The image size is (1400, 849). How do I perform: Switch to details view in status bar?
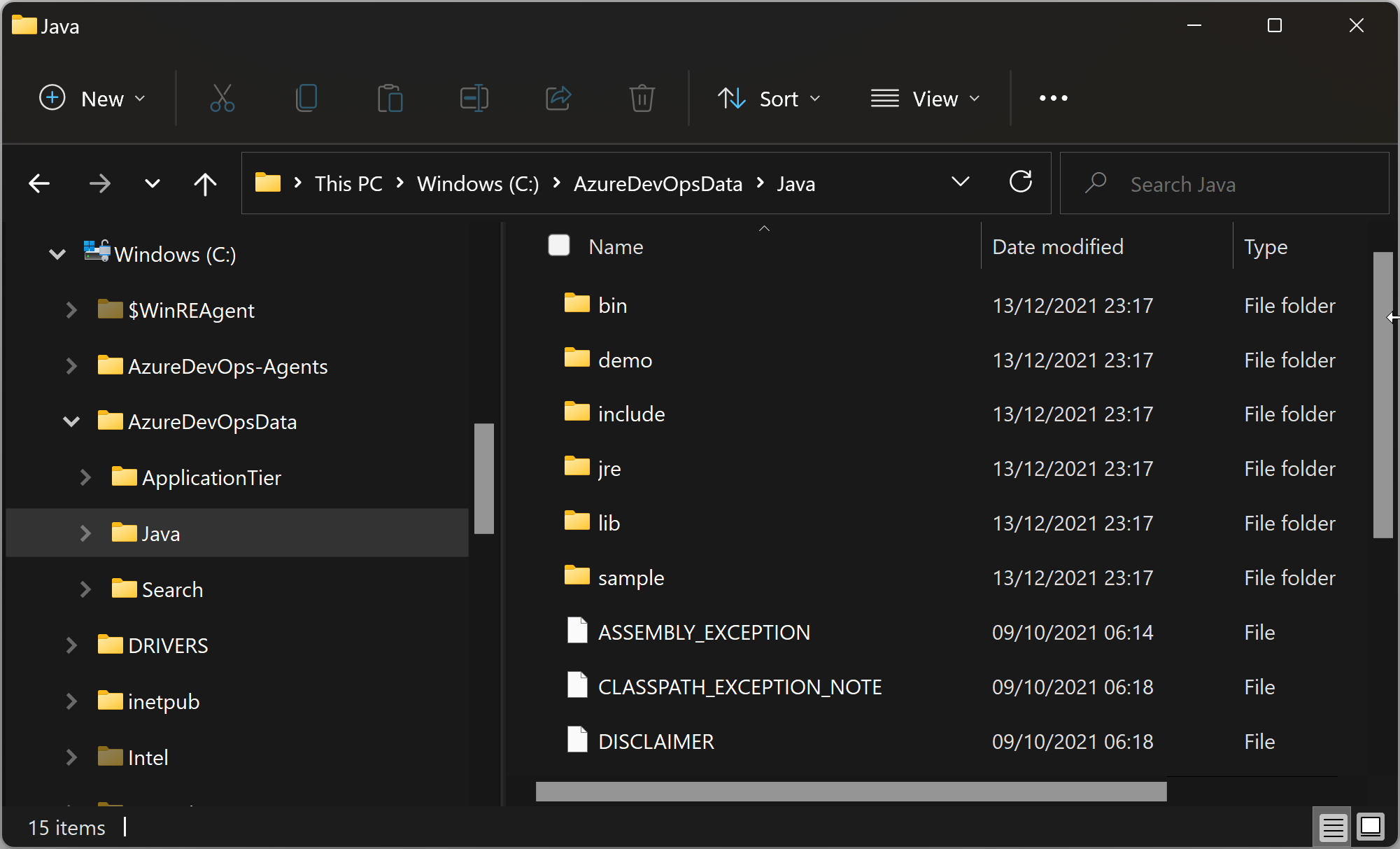coord(1333,827)
